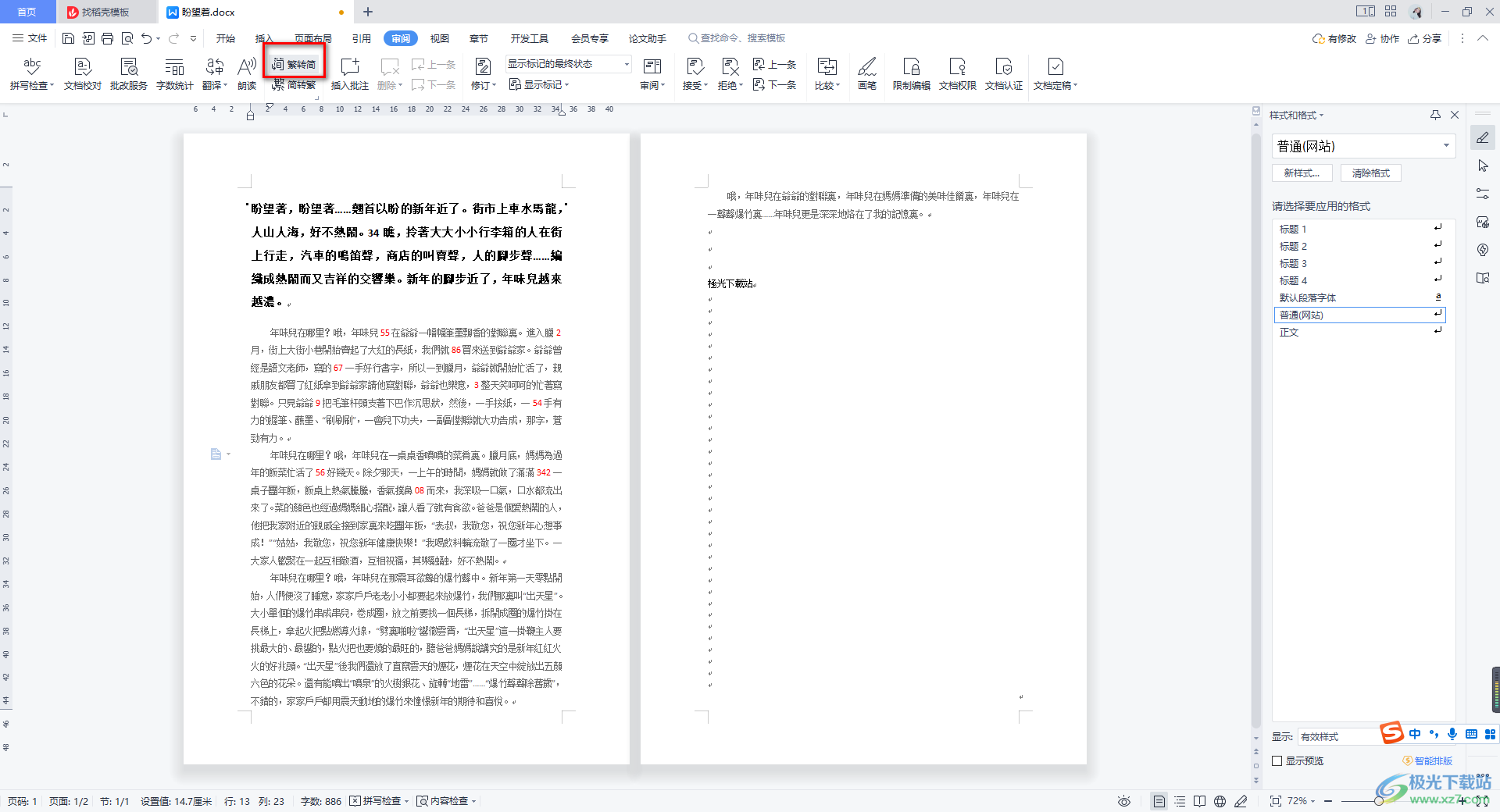Accept the tracked change

pyautogui.click(x=695, y=67)
